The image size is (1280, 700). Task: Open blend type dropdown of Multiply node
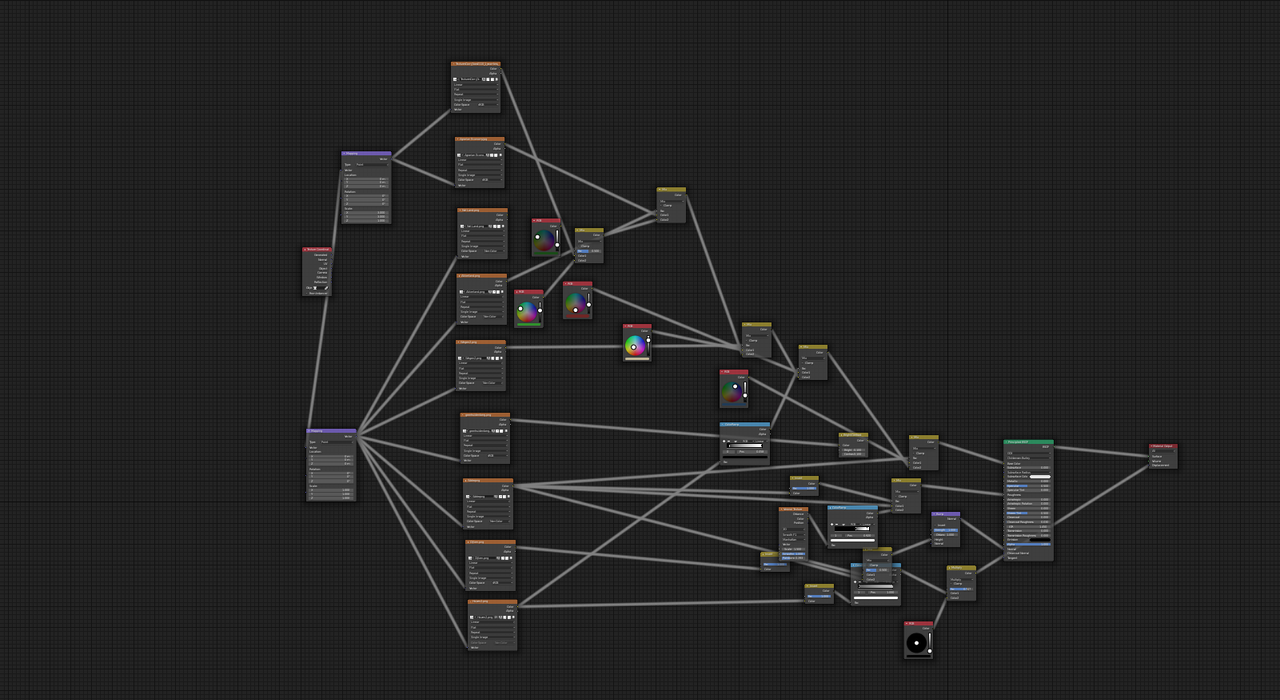point(962,580)
